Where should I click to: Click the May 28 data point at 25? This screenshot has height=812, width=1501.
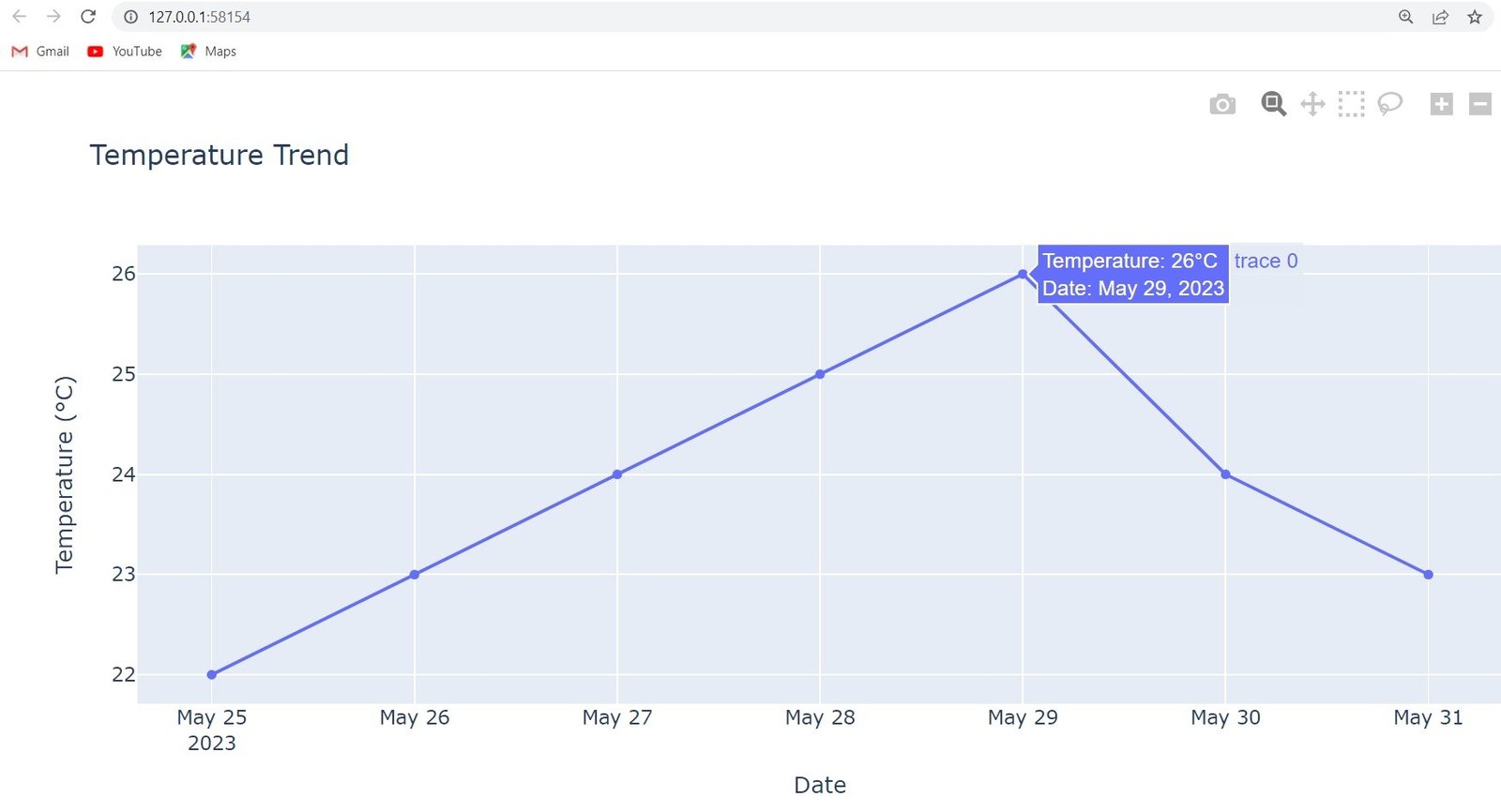pyautogui.click(x=820, y=374)
